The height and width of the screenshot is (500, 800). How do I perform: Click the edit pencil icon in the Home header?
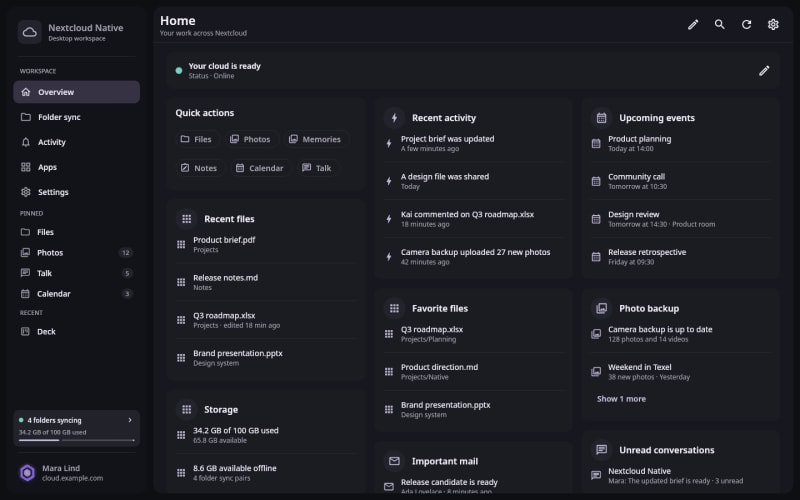[x=692, y=24]
